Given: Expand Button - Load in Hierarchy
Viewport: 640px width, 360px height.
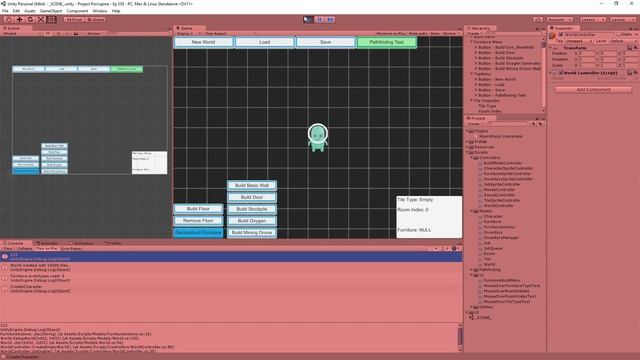Looking at the screenshot, I should click(x=476, y=84).
